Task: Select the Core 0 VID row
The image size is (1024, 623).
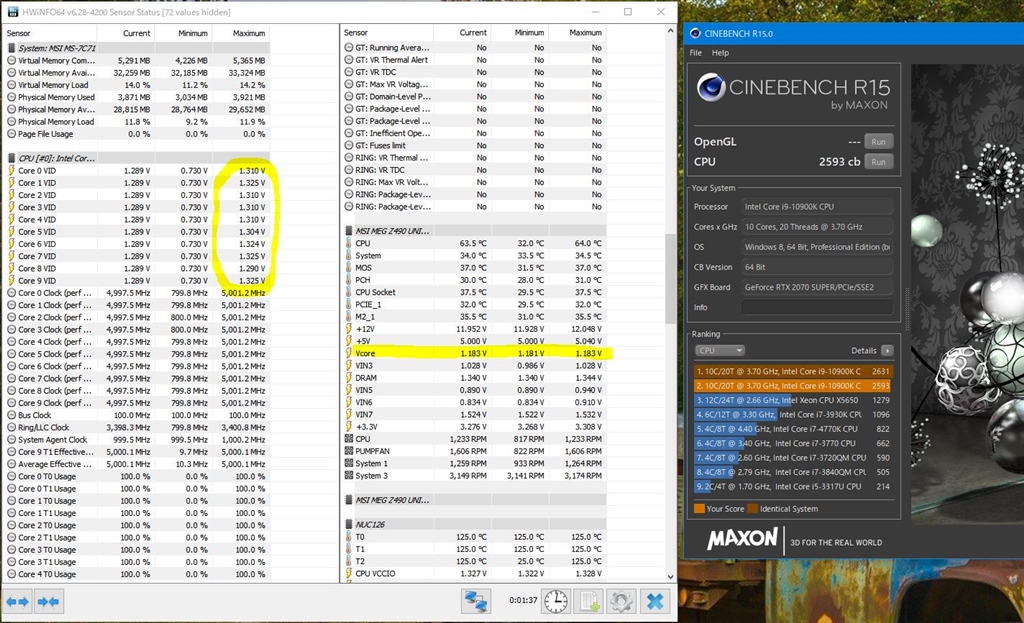Action: (x=137, y=170)
